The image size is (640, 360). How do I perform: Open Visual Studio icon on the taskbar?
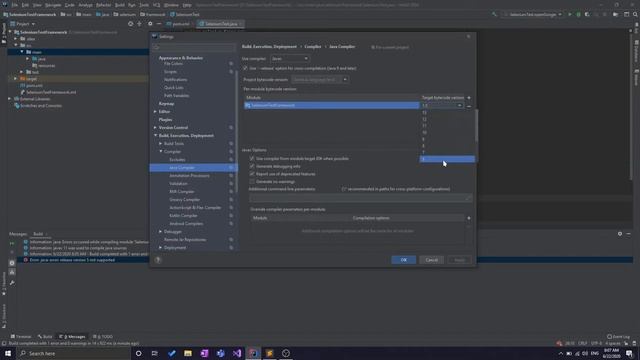tap(237, 353)
